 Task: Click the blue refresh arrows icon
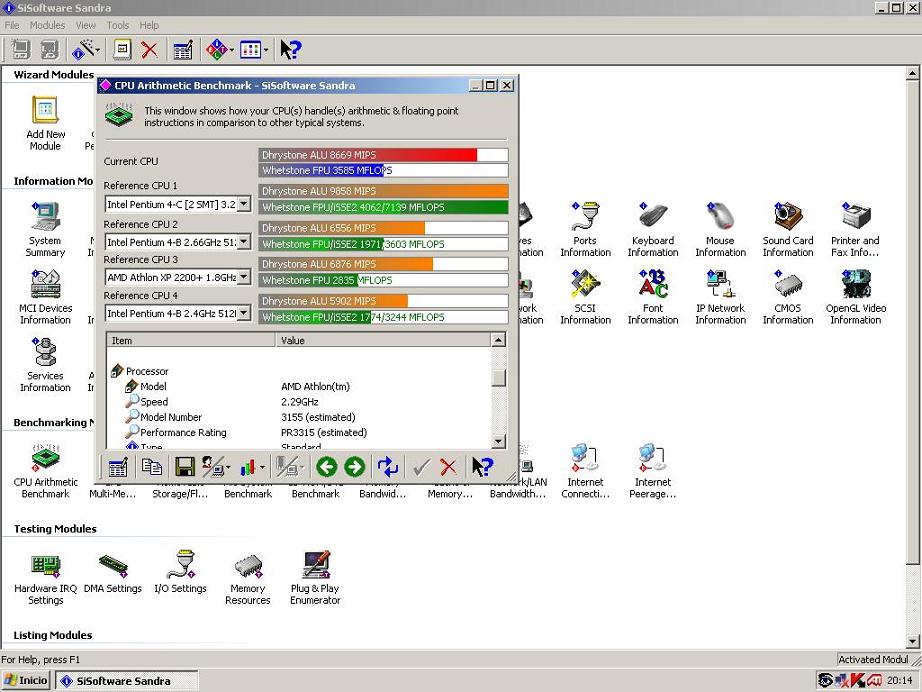click(387, 467)
